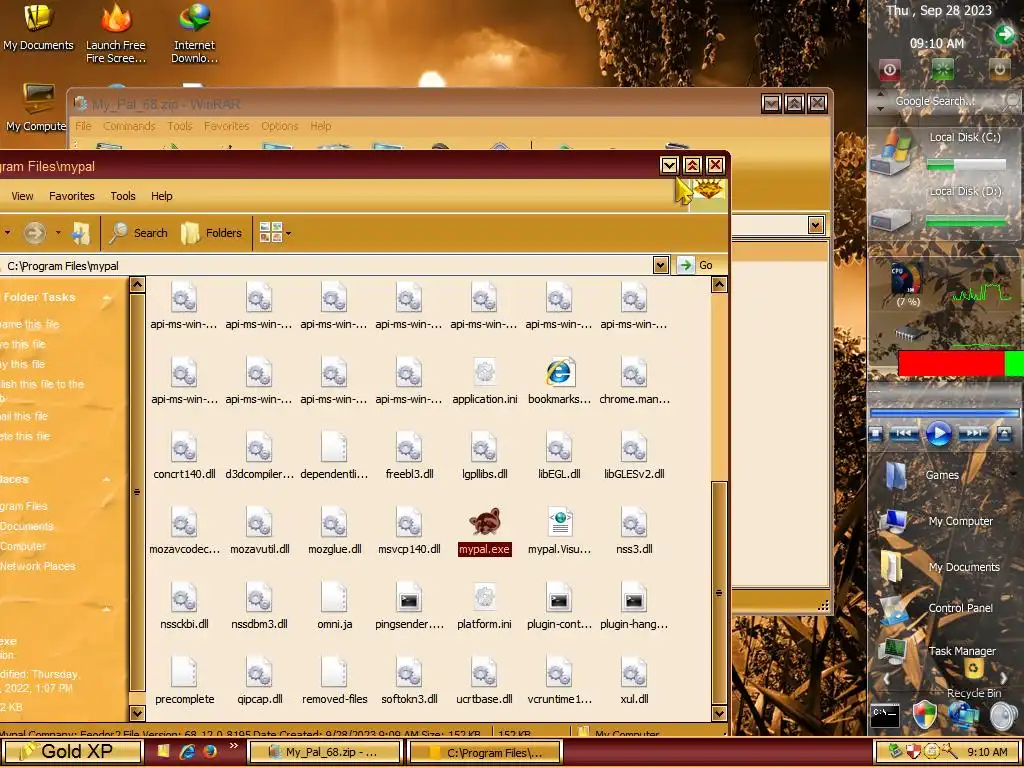This screenshot has width=1024, height=768.
Task: Select softokn3.dll file
Action: coord(409,682)
